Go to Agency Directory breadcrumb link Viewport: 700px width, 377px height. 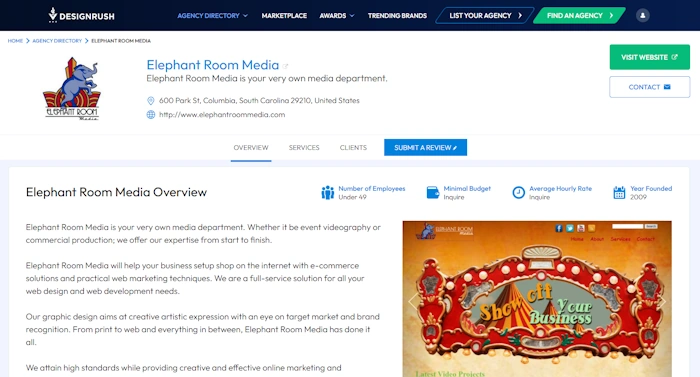[x=57, y=41]
